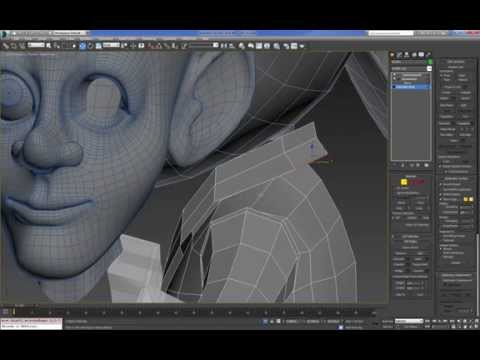Switch to the Create command panel tab
Screen dimensions: 480x360
(392, 54)
